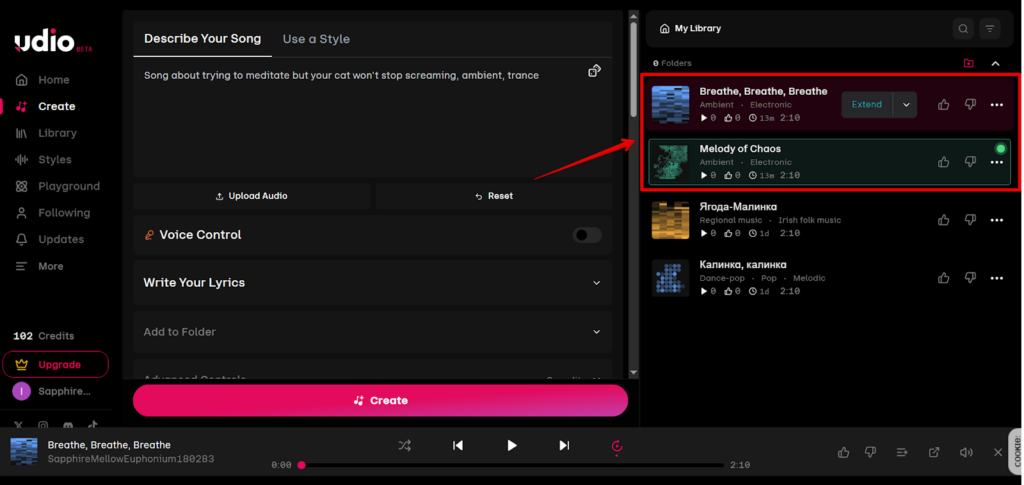Close the player bar with X
The image size is (1024, 485).
pyautogui.click(x=998, y=452)
